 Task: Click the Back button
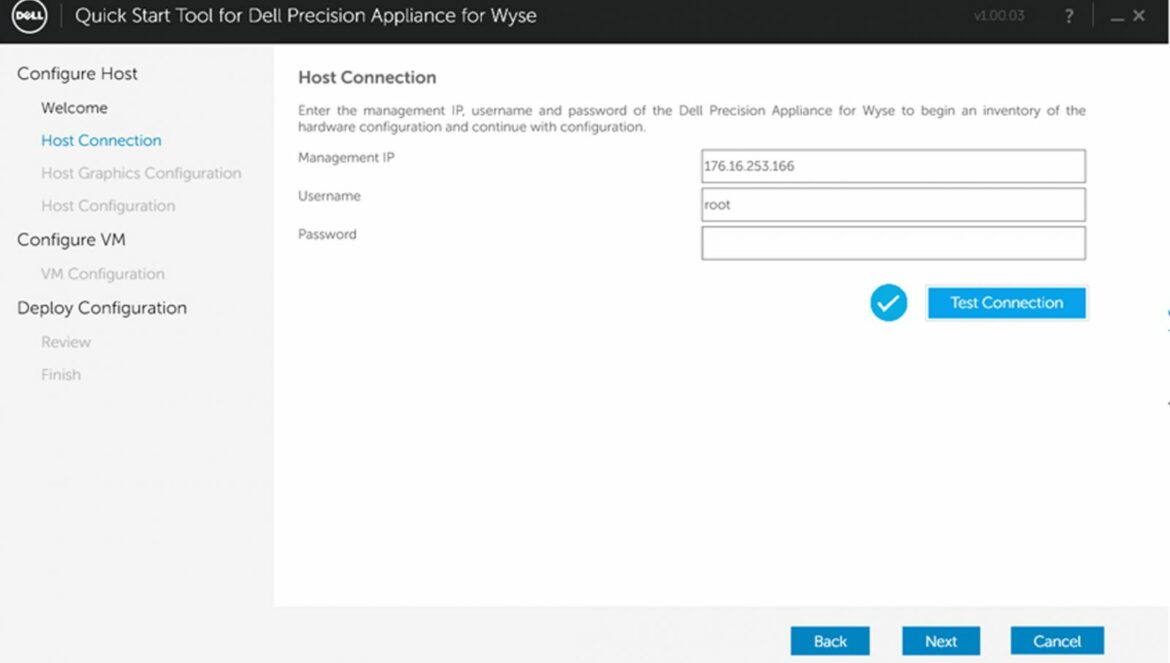coord(830,641)
